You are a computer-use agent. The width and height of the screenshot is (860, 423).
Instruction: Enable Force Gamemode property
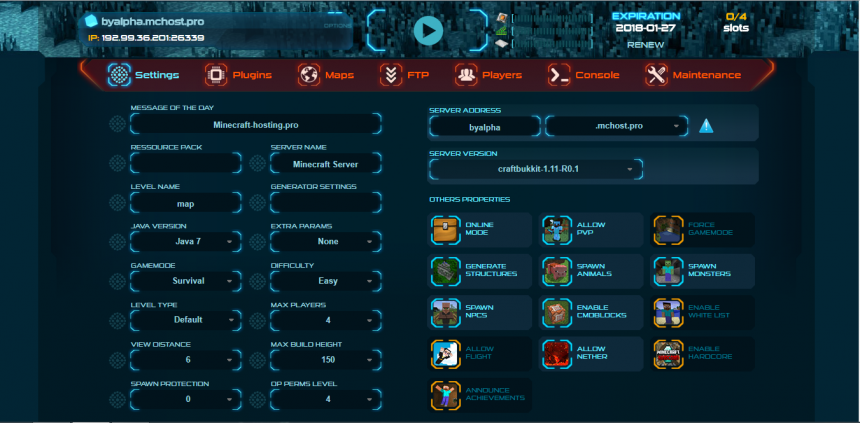pos(703,230)
